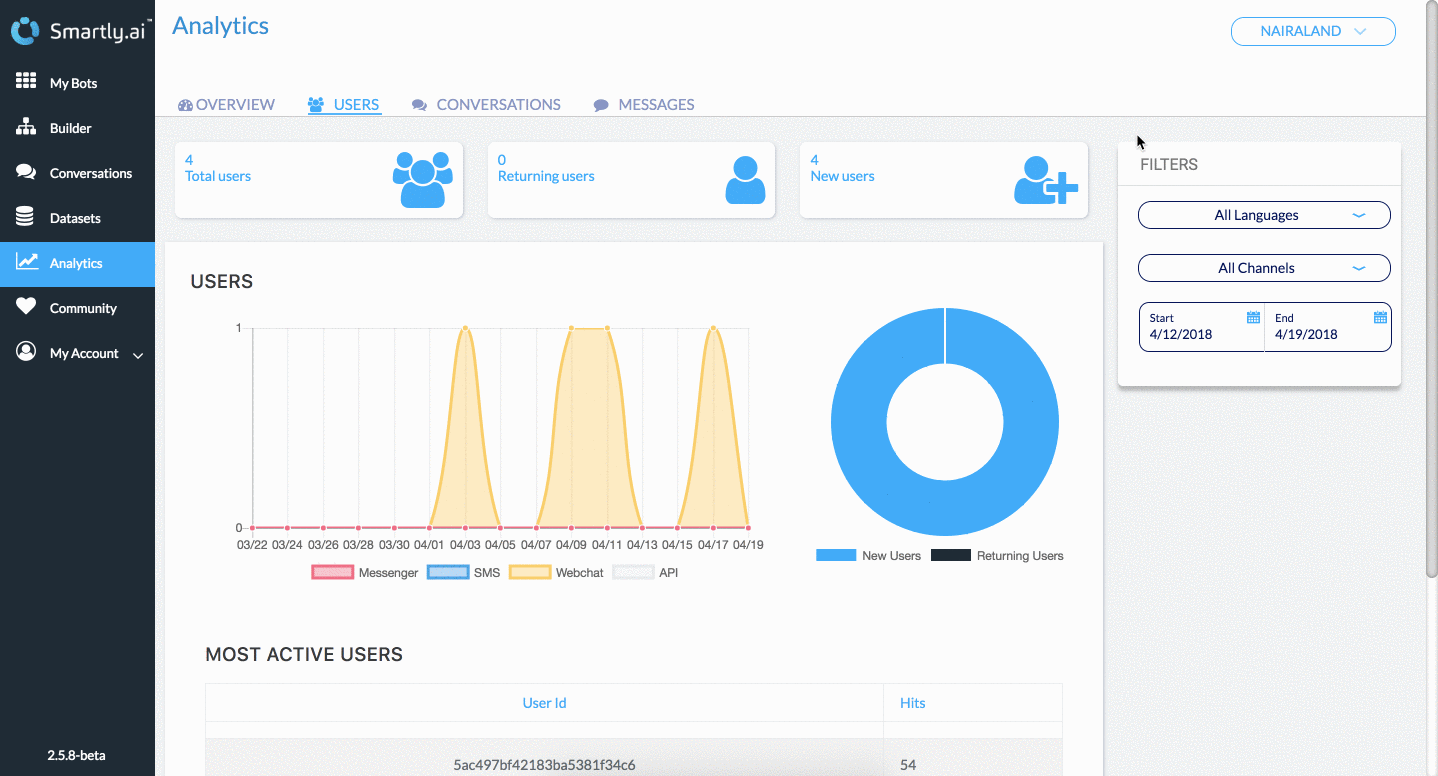Click the Users tab group icon
Screen dimensions: 1438x776
point(316,104)
